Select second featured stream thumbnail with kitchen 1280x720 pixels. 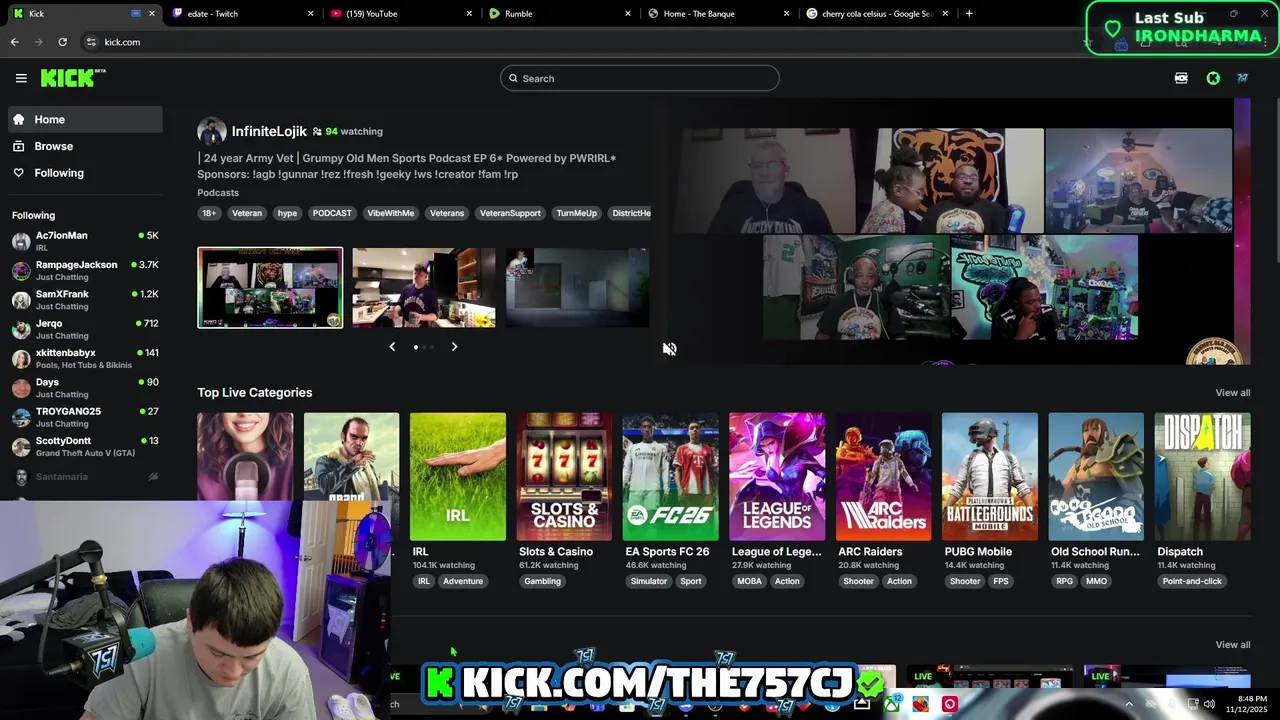point(423,287)
